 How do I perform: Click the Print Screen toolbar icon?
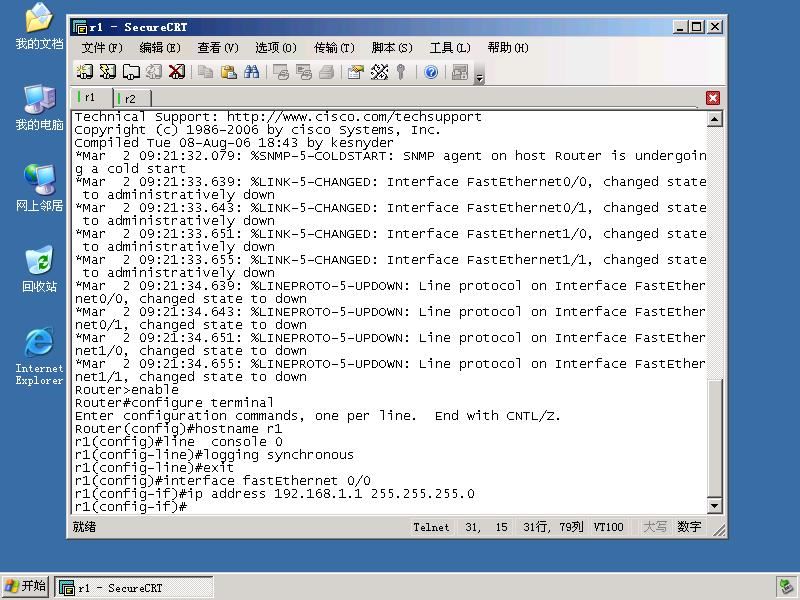[281, 72]
